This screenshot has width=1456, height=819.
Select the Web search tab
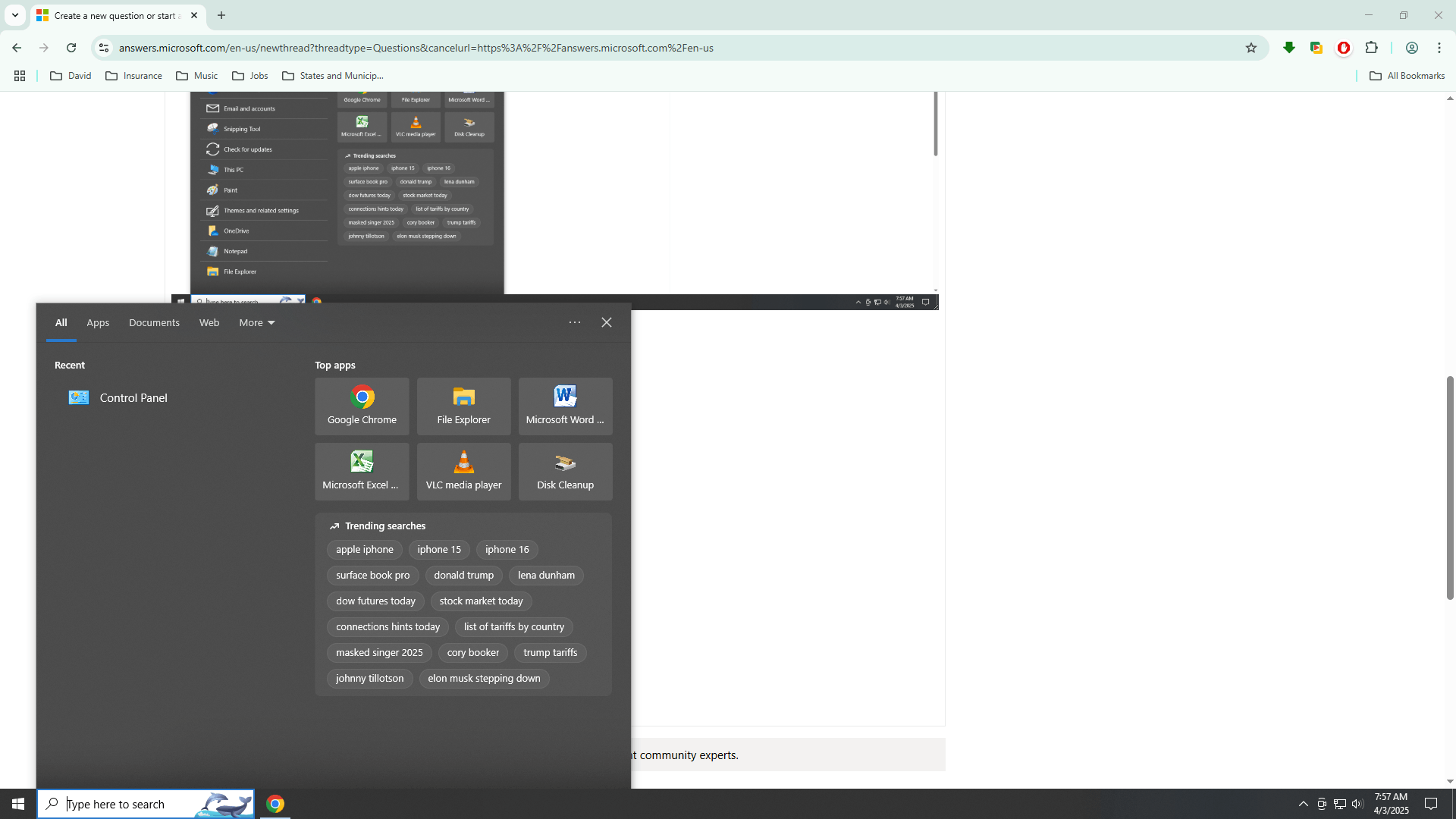click(x=209, y=322)
